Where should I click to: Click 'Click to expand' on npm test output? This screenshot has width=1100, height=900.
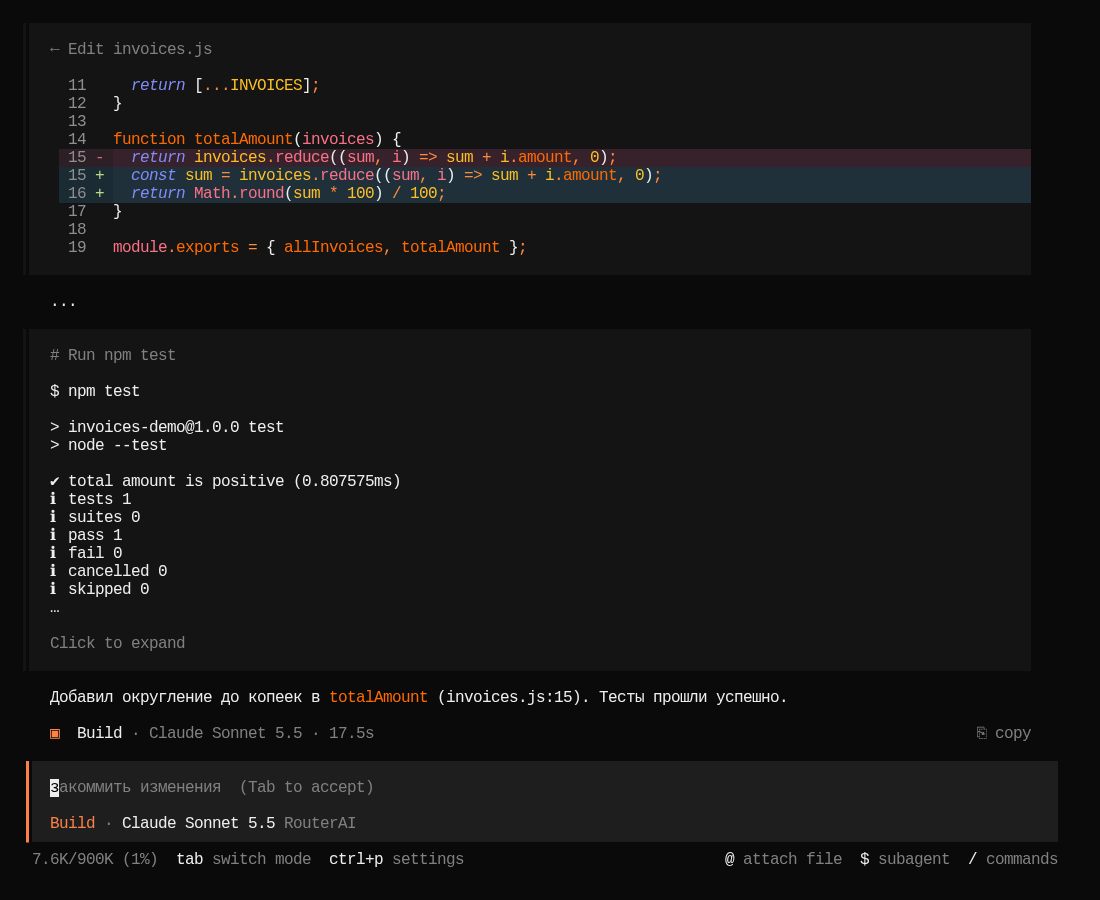coord(117,643)
